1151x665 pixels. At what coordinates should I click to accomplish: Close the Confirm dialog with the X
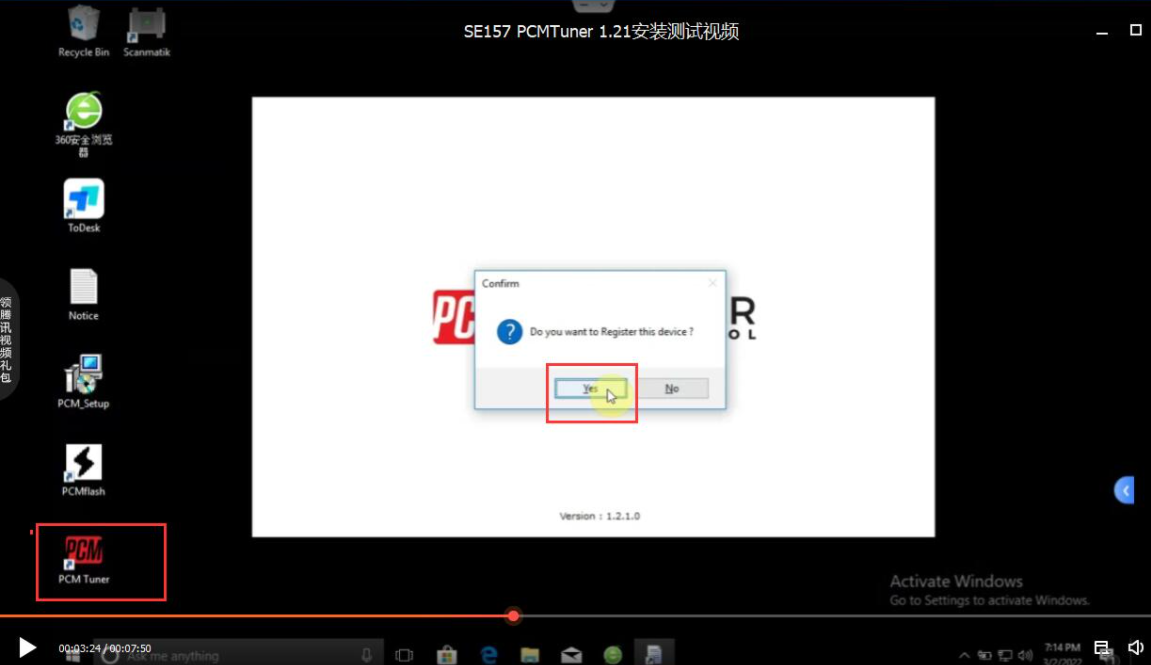(x=712, y=283)
